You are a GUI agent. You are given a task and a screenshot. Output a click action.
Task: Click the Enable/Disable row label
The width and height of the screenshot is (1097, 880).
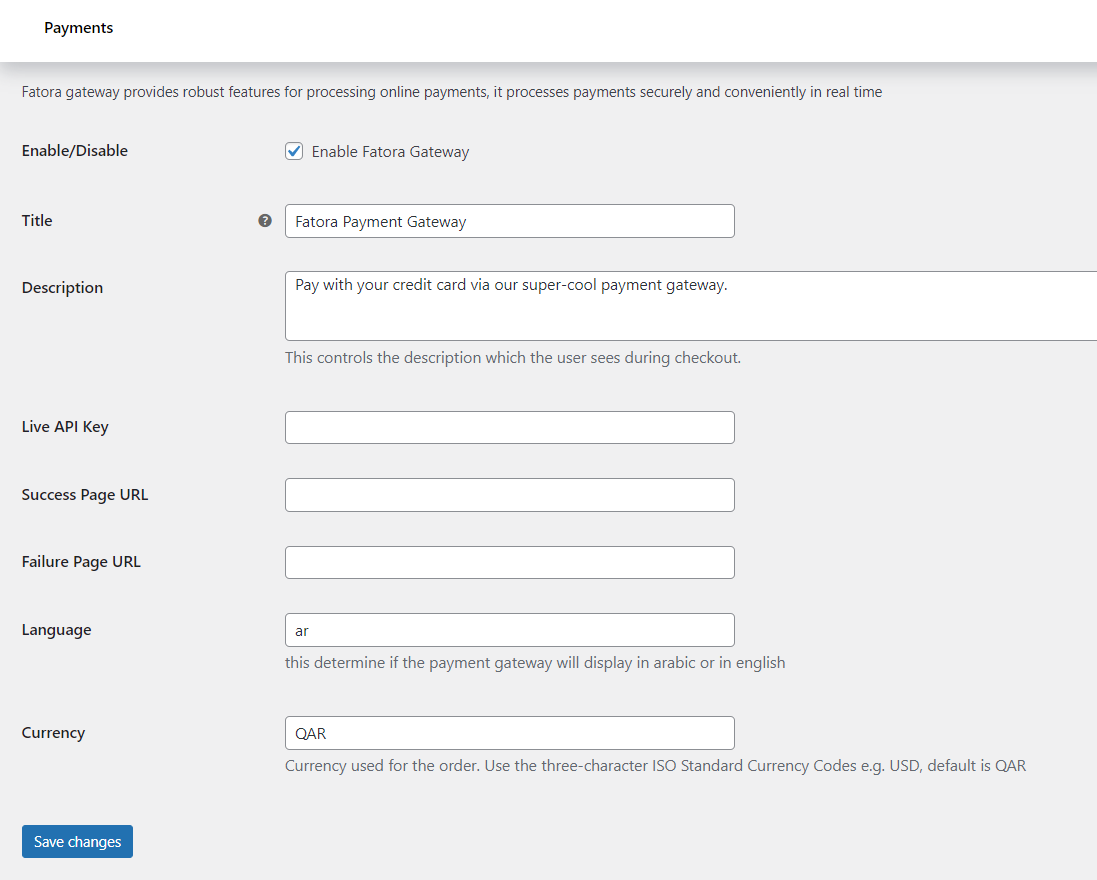coord(75,150)
